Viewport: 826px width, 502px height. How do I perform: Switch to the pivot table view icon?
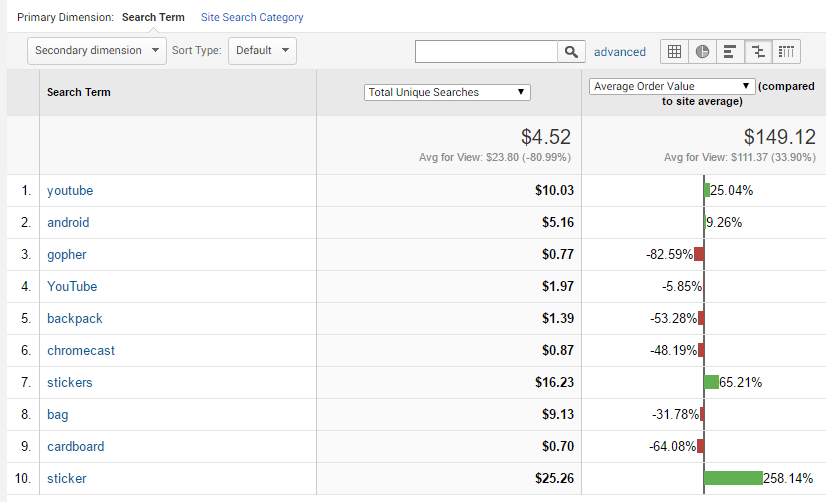[x=786, y=52]
